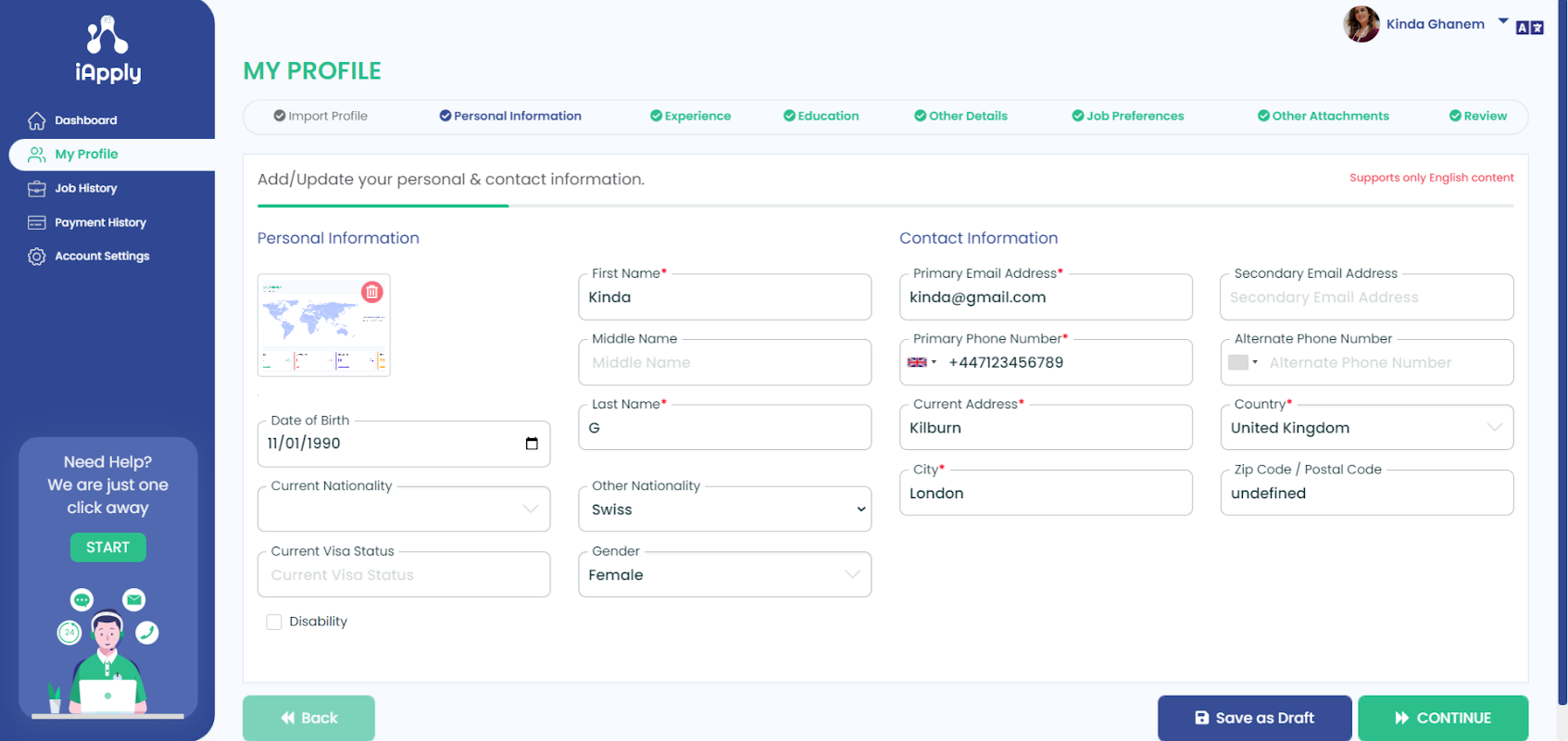Toggle the Disability checkbox
Viewport: 1568px width, 741px height.
point(274,622)
